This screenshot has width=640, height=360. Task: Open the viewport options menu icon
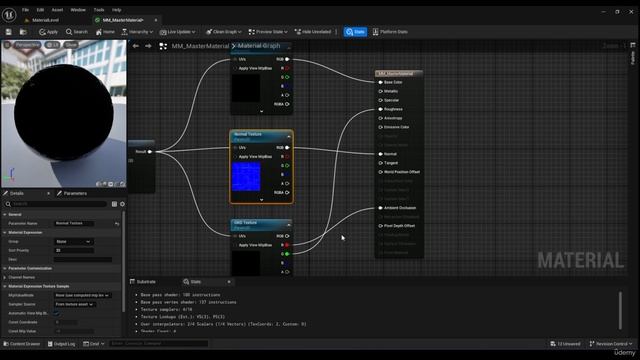7,44
